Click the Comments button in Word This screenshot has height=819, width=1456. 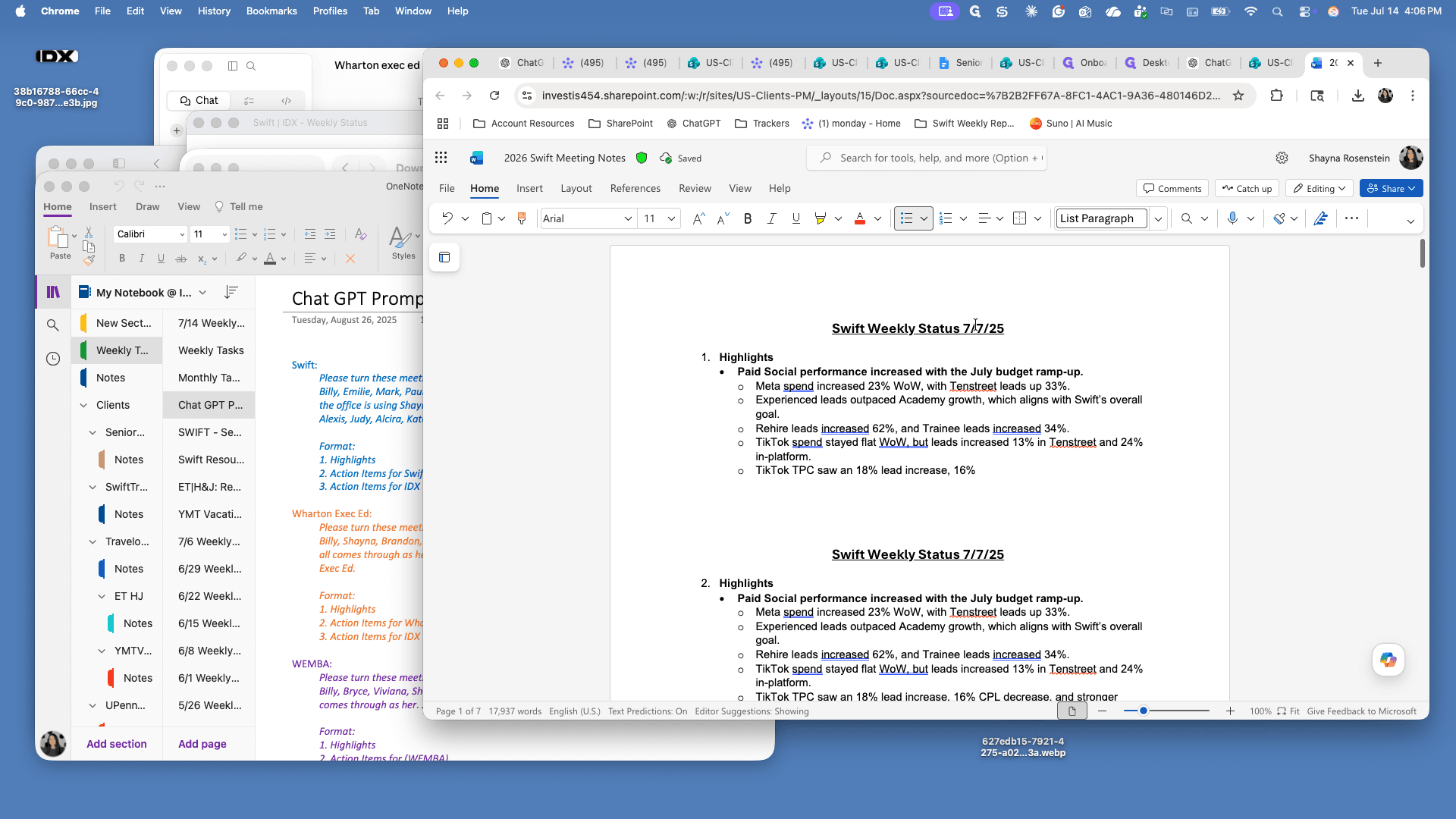tap(1172, 188)
